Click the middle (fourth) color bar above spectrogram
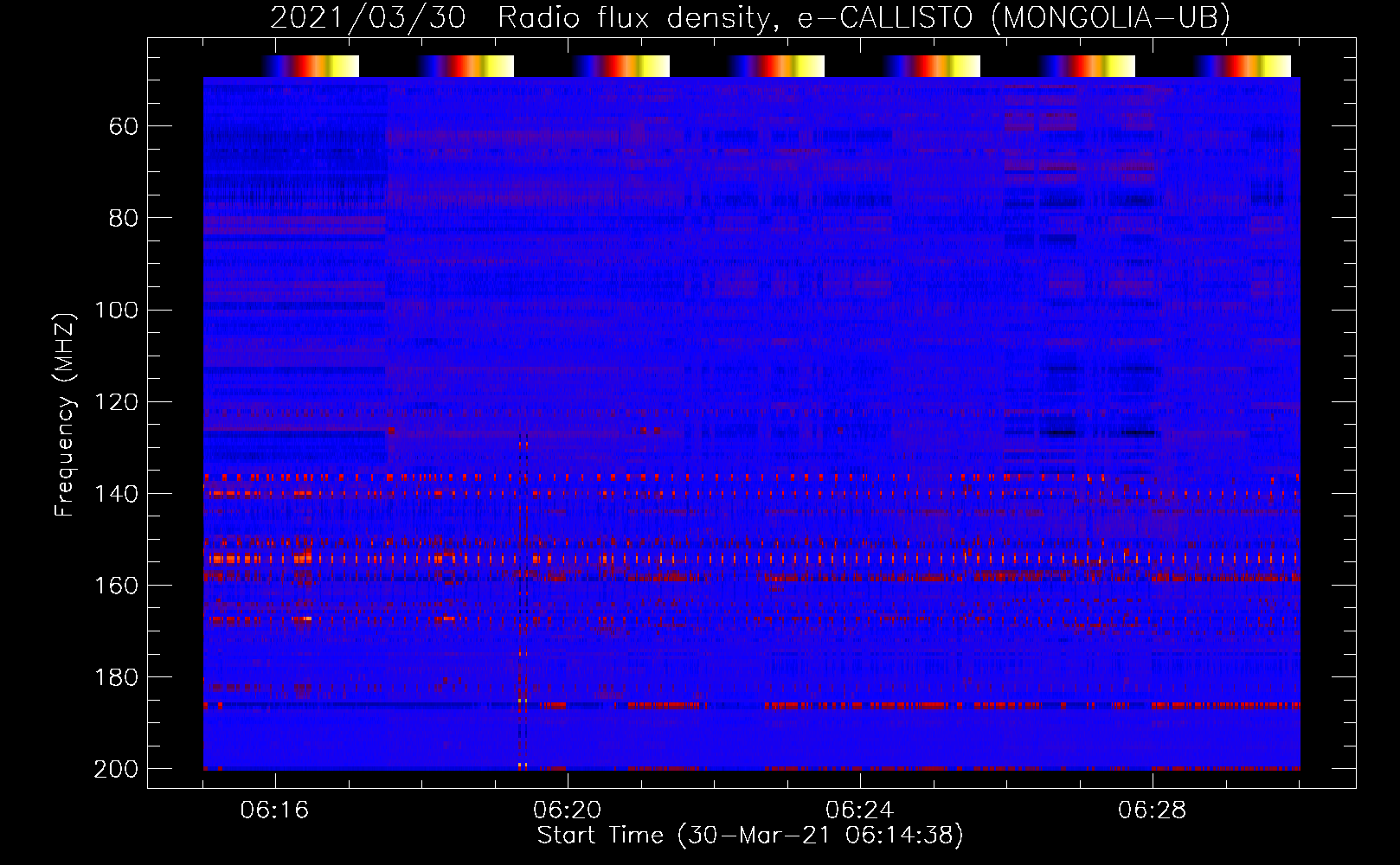Viewport: 1400px width, 865px height. click(776, 66)
